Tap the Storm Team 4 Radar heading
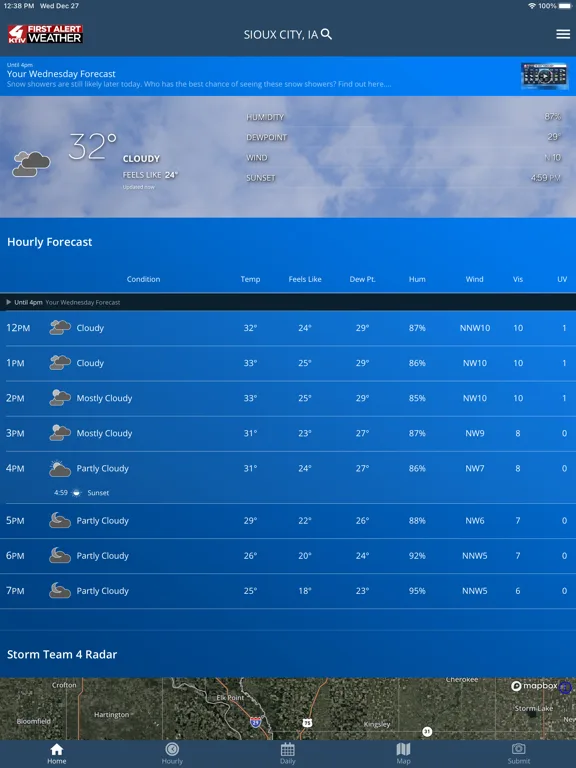Viewport: 576px width, 768px height. (x=62, y=654)
